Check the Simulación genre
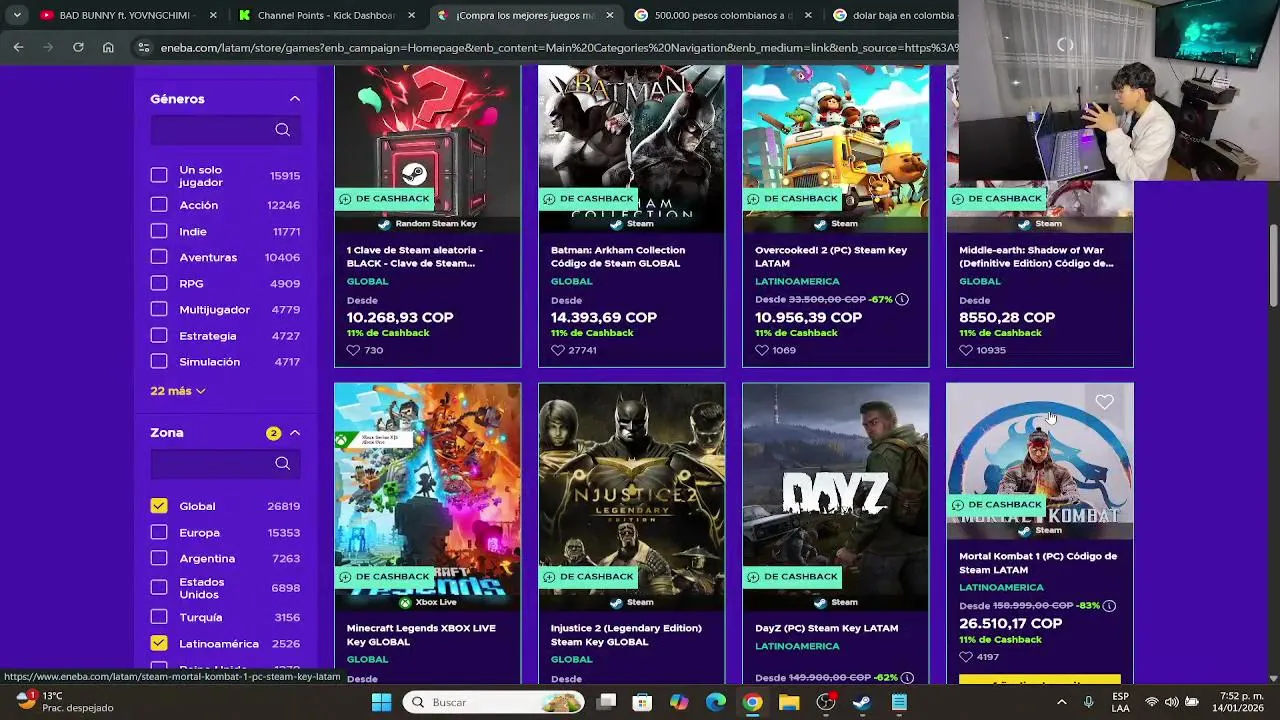The width and height of the screenshot is (1280, 720). pos(159,361)
